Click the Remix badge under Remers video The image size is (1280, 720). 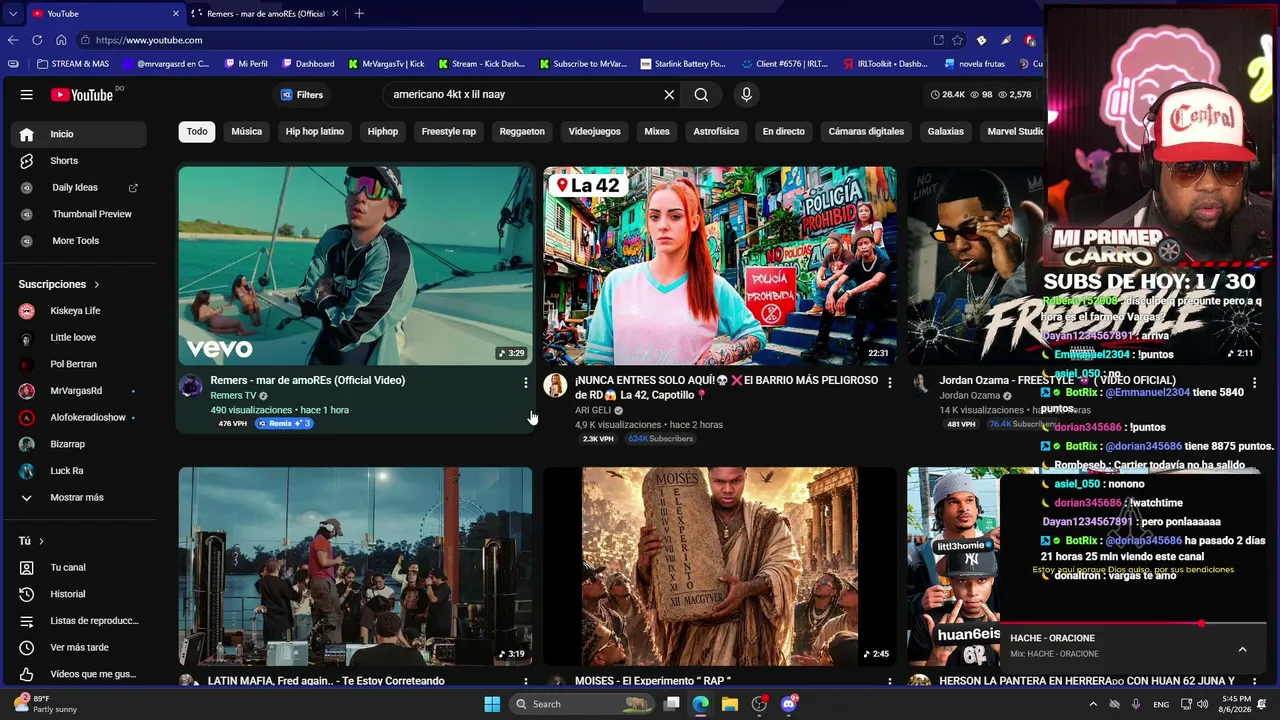pos(285,424)
